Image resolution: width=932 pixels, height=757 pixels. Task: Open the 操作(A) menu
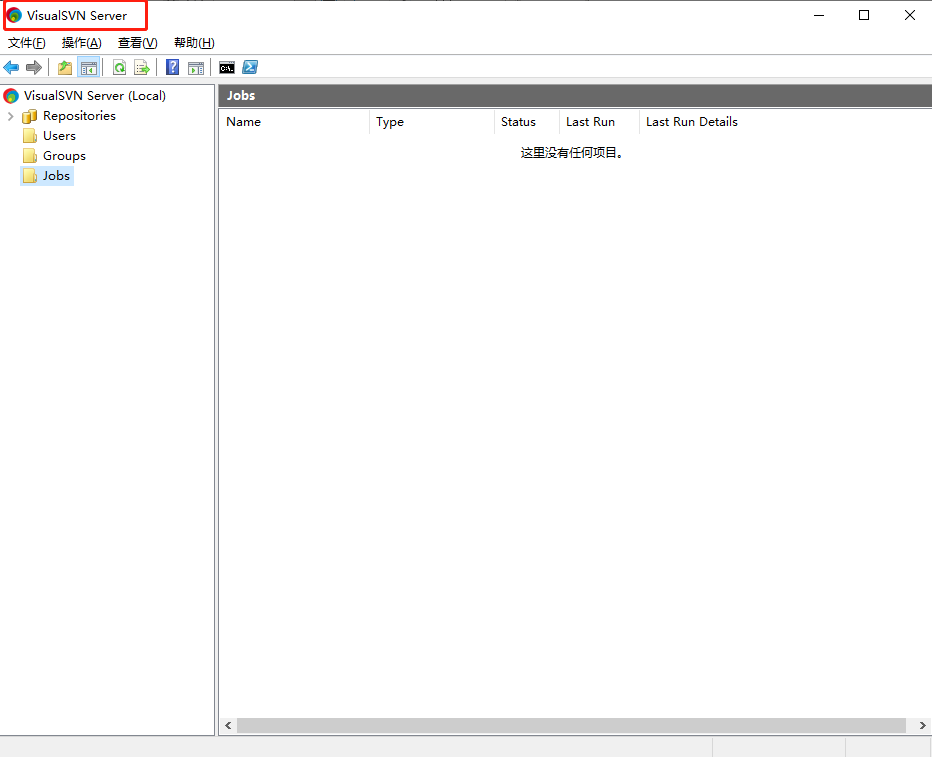[x=81, y=43]
